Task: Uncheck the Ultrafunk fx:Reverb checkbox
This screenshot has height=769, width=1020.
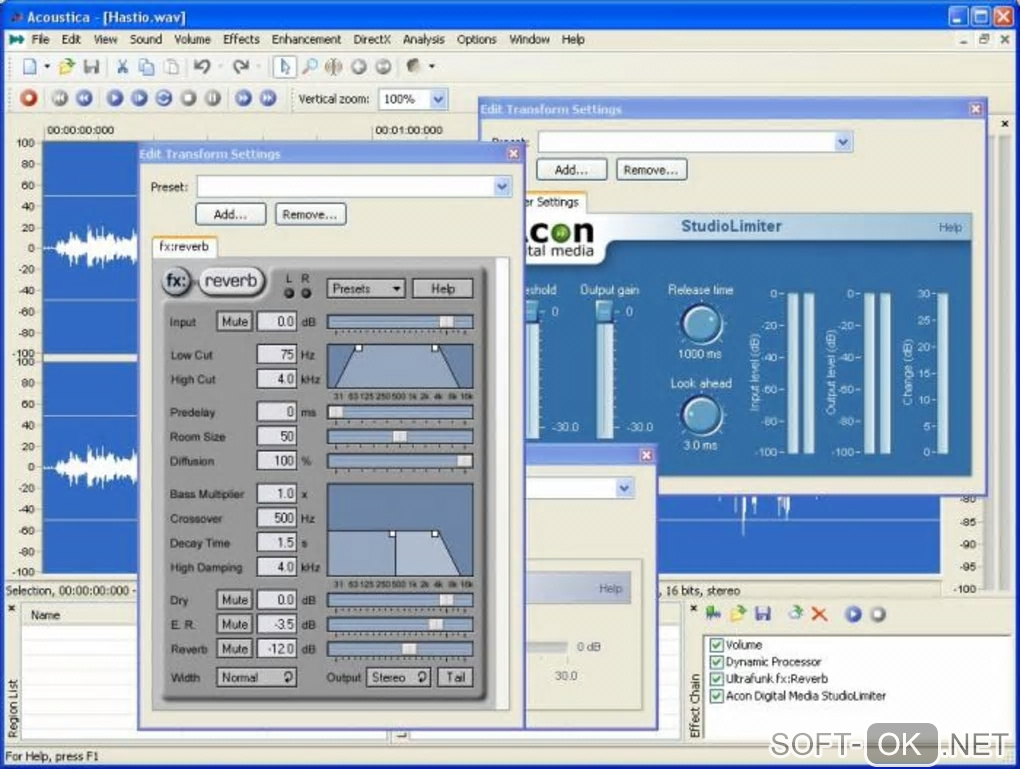Action: pos(716,679)
